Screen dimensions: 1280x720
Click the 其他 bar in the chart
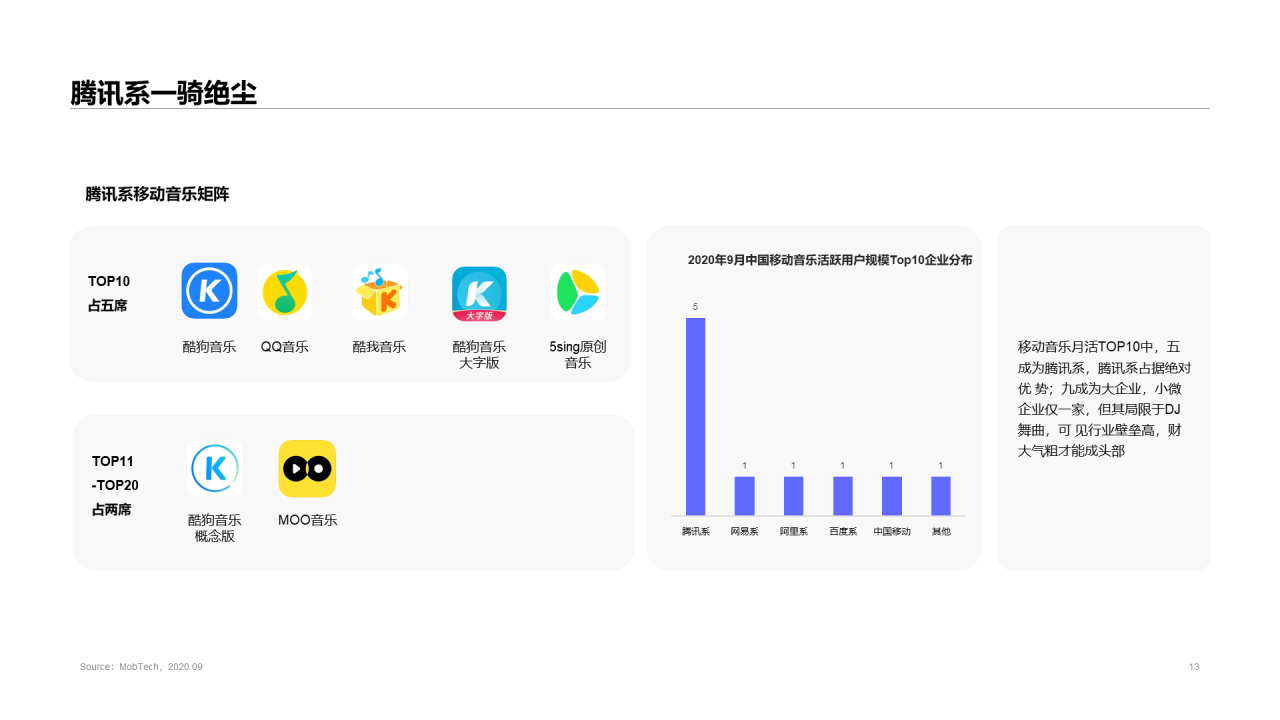(941, 495)
